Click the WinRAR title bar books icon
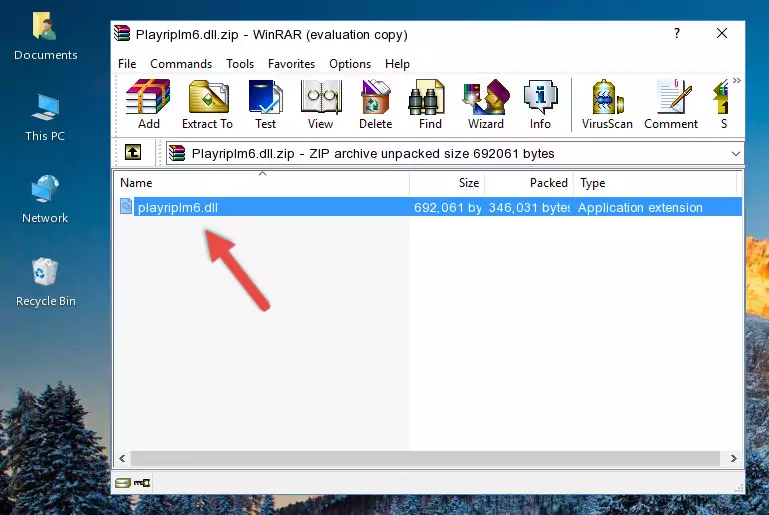769x515 pixels. [x=122, y=34]
